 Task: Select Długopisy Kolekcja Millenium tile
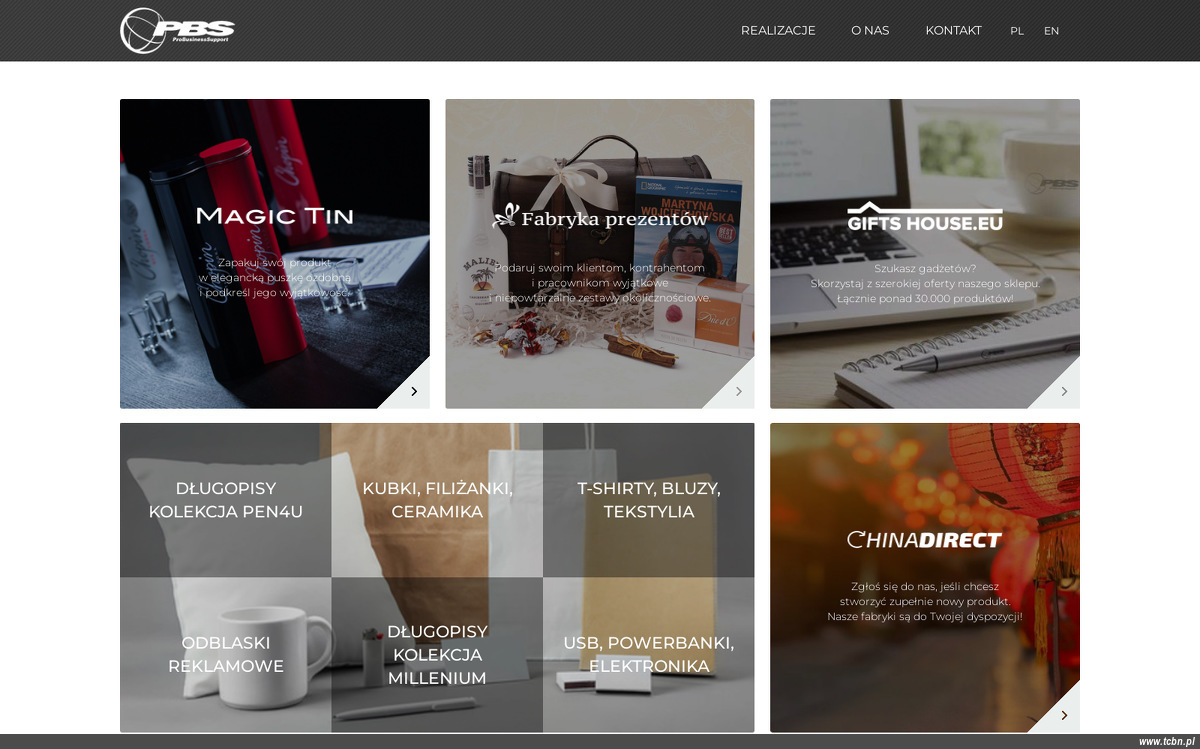(x=437, y=655)
